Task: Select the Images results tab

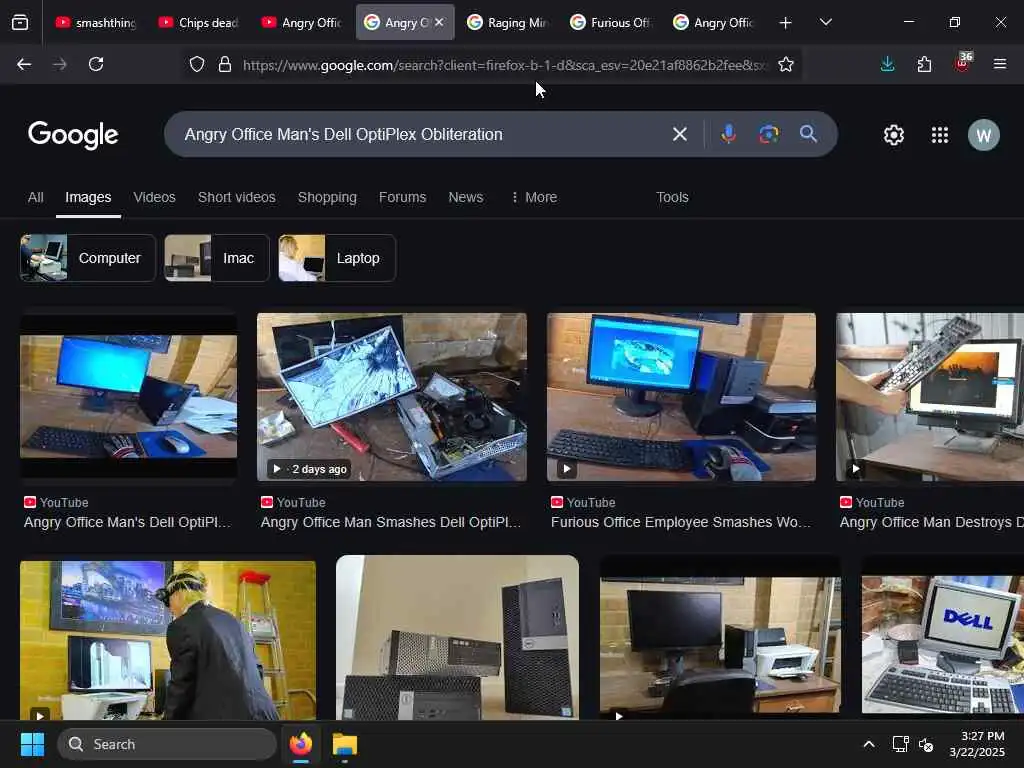Action: 88,197
